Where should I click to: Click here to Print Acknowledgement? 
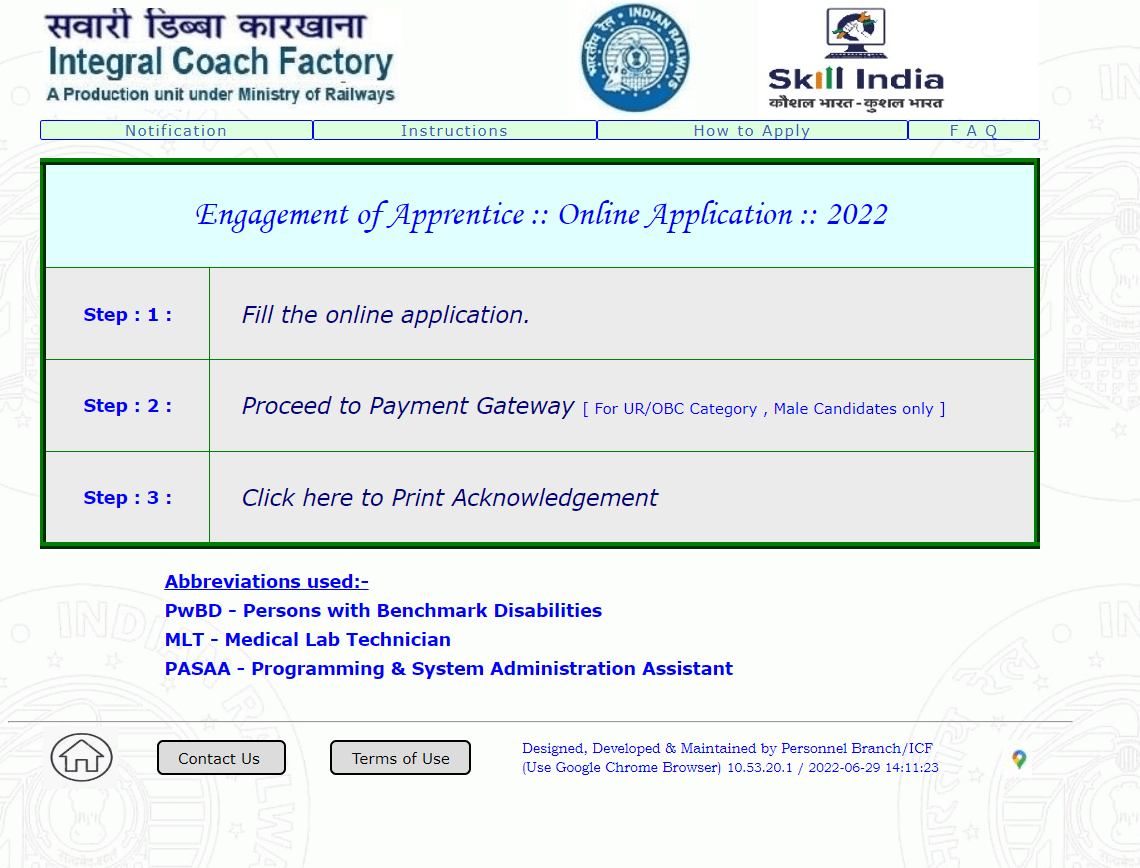pyautogui.click(x=449, y=498)
